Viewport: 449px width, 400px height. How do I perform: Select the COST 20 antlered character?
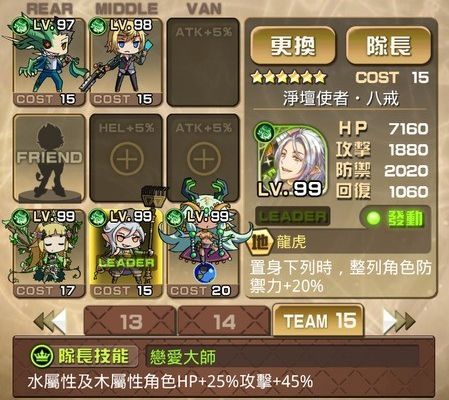coord(203,253)
